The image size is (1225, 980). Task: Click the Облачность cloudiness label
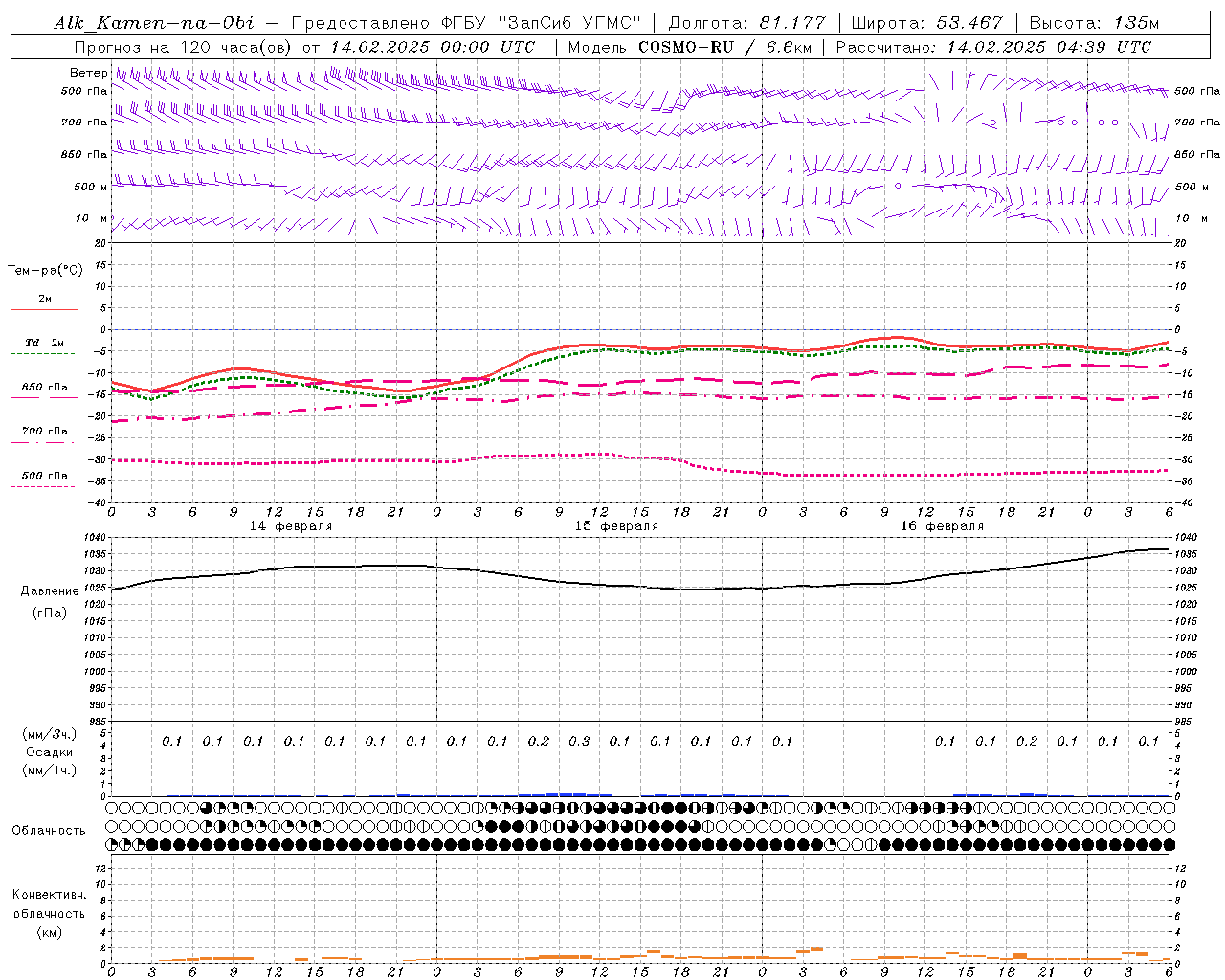49,831
